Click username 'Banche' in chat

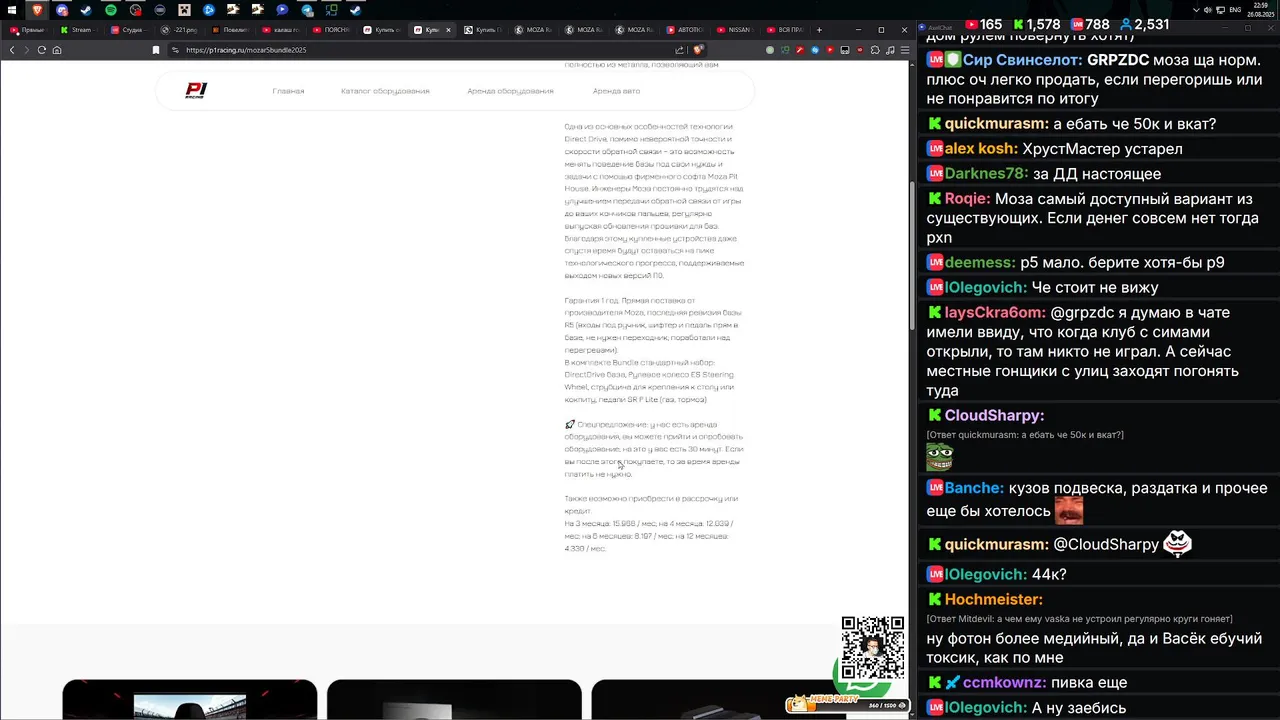coord(974,488)
